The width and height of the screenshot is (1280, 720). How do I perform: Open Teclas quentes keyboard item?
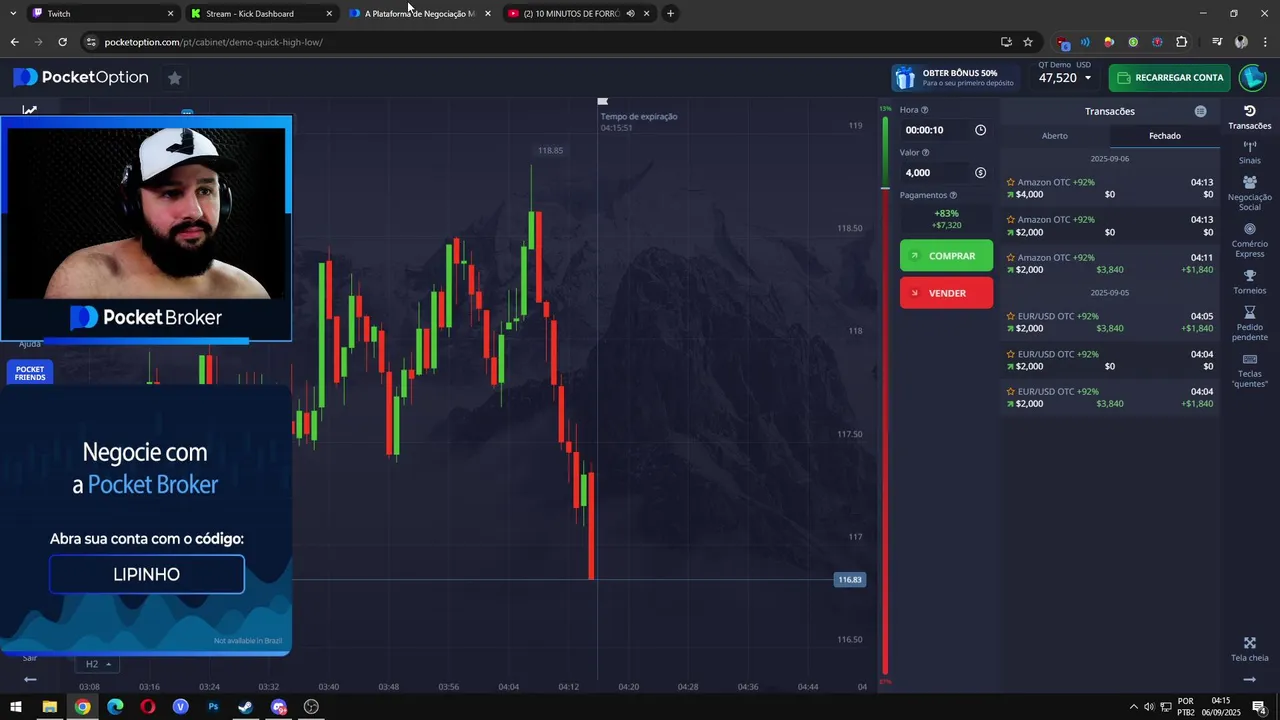pos(1249,370)
